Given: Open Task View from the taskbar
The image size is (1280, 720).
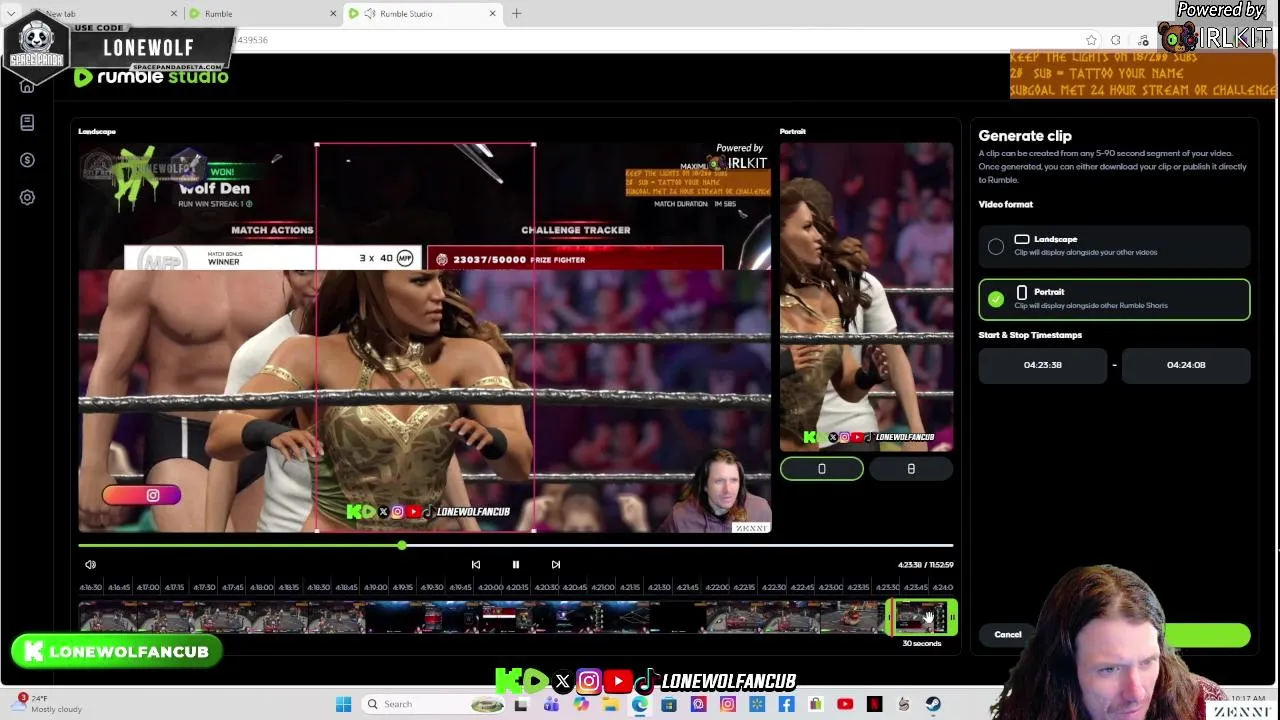Looking at the screenshot, I should [x=521, y=705].
